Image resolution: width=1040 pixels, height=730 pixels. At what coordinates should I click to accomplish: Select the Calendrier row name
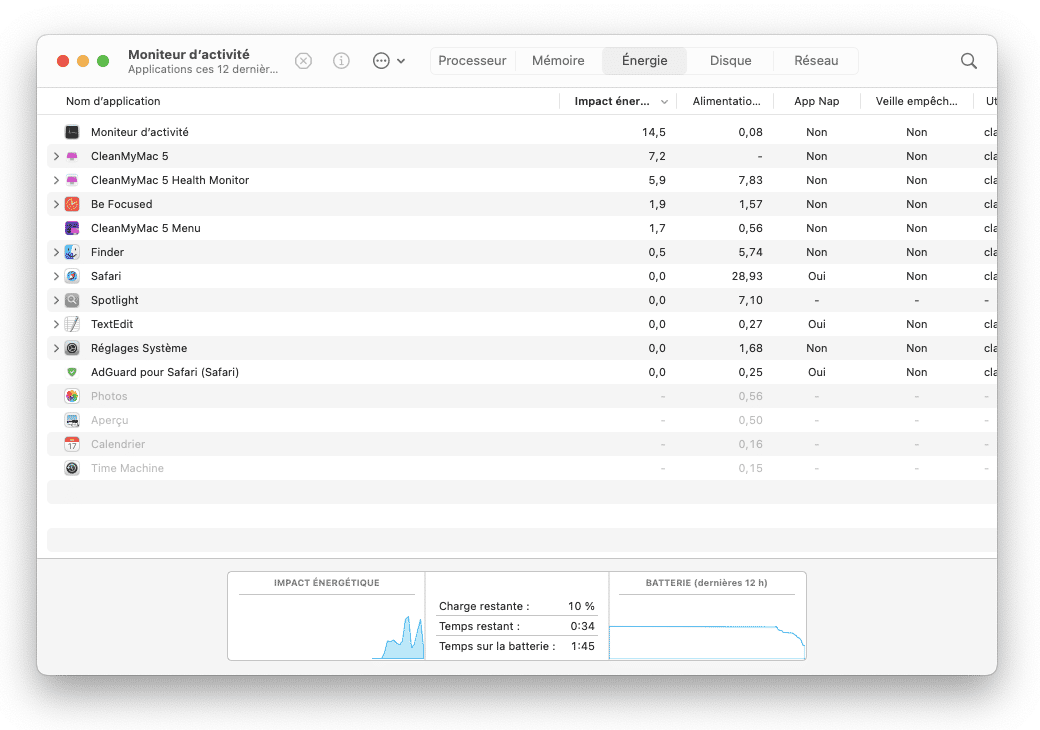coord(117,444)
